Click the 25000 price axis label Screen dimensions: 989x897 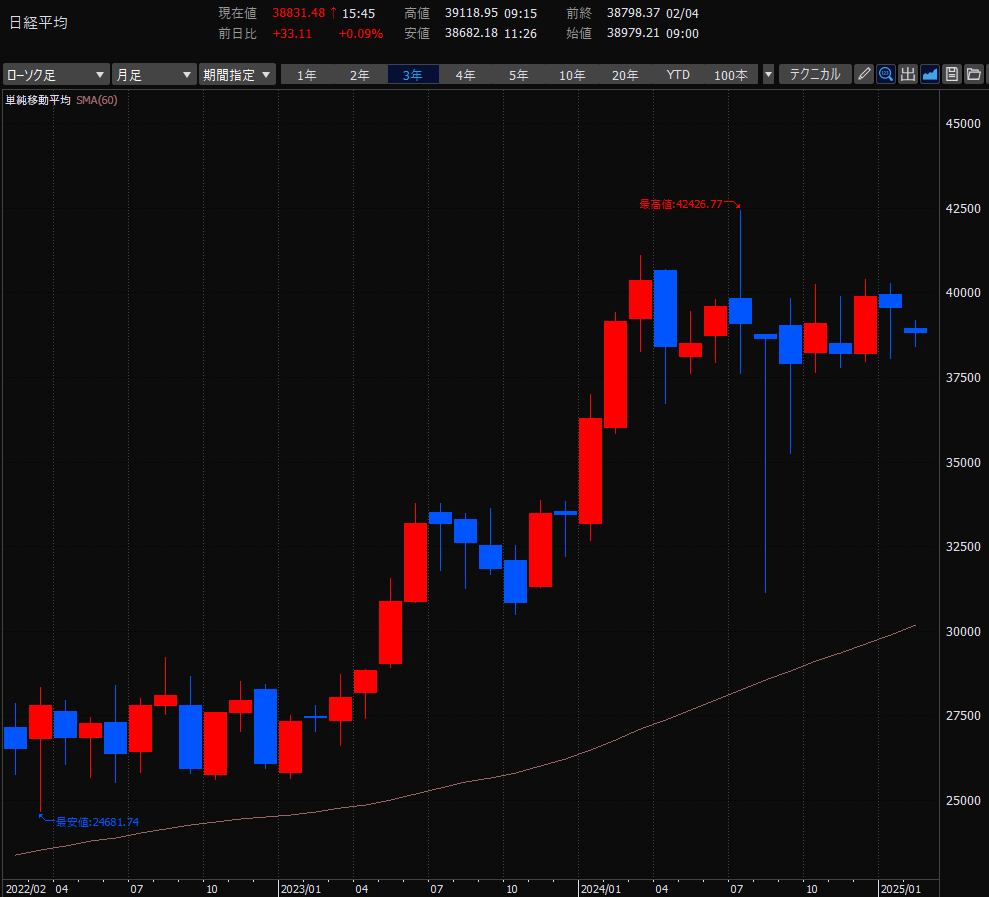click(x=963, y=800)
